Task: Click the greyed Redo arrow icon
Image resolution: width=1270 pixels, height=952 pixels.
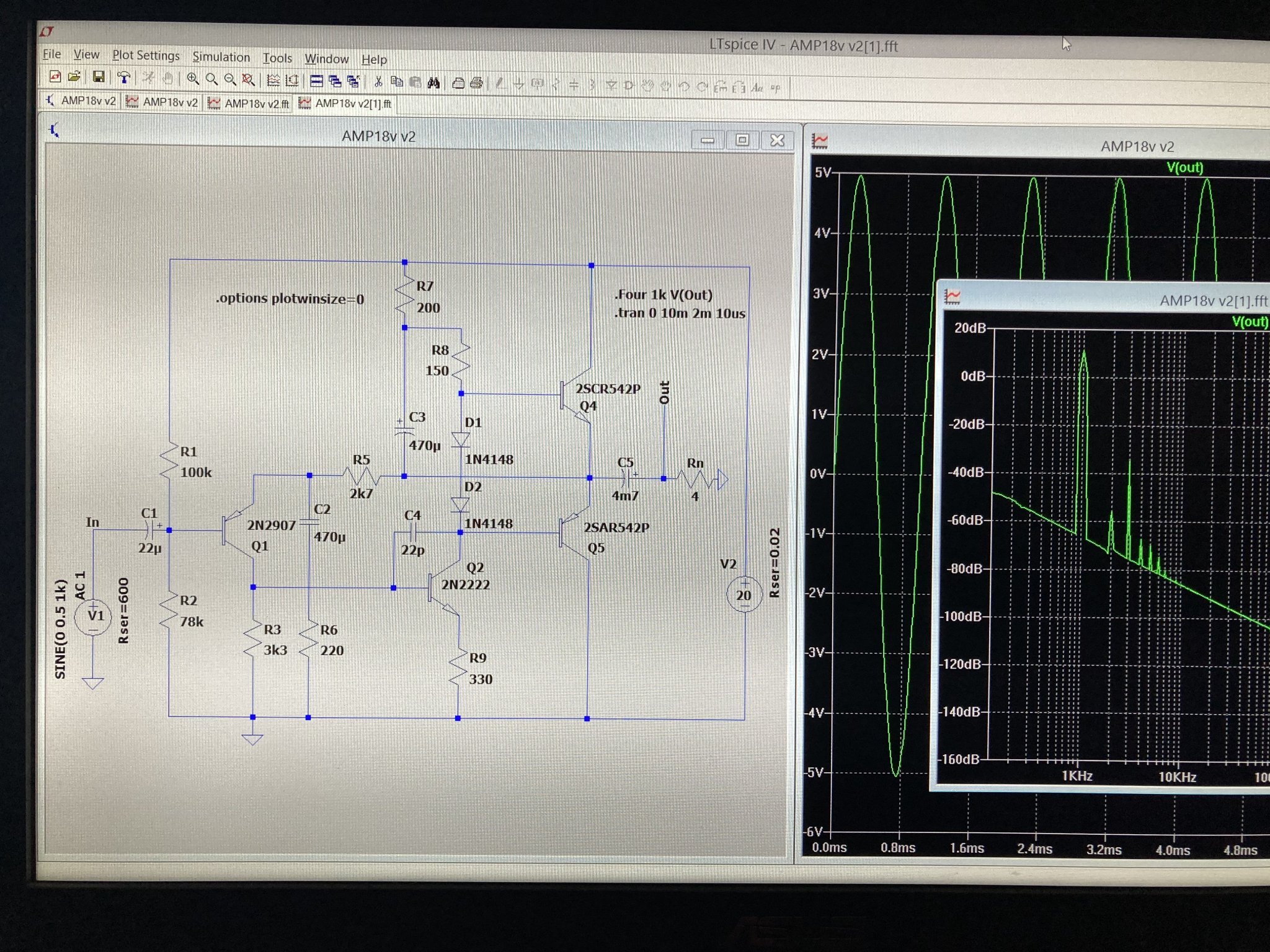Action: click(x=702, y=87)
